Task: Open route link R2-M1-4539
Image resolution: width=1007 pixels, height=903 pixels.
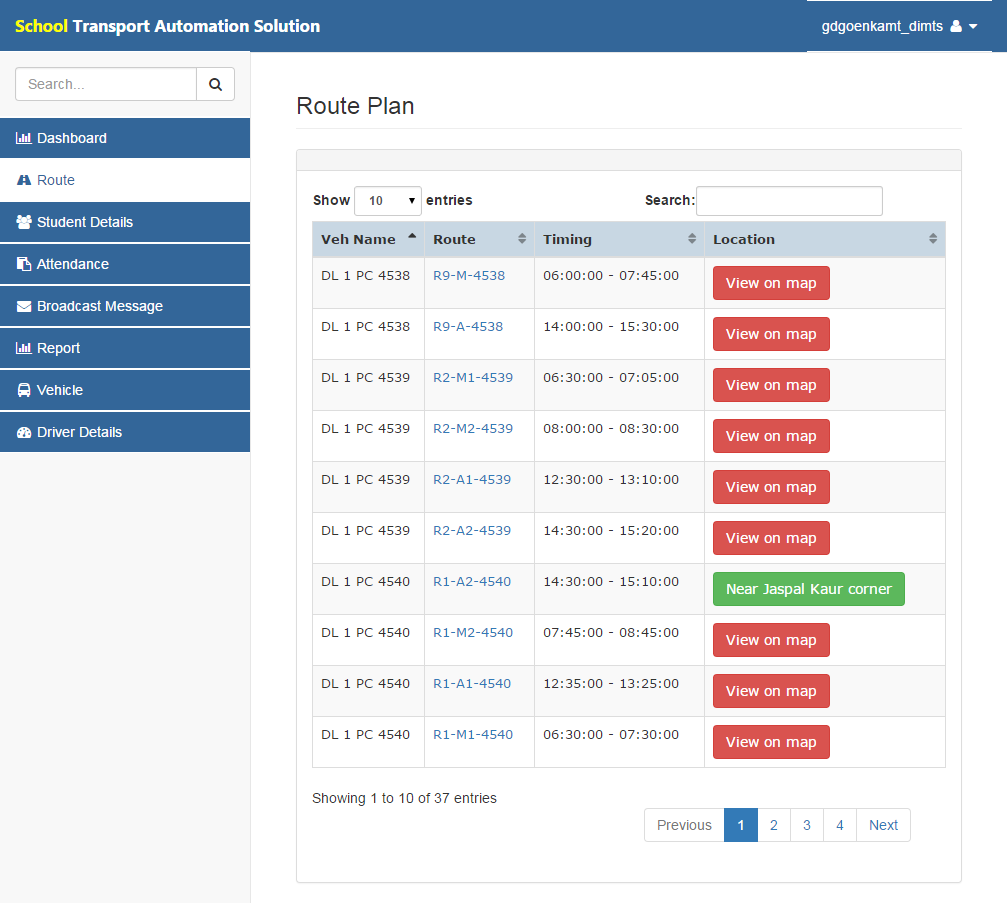Action: click(473, 378)
